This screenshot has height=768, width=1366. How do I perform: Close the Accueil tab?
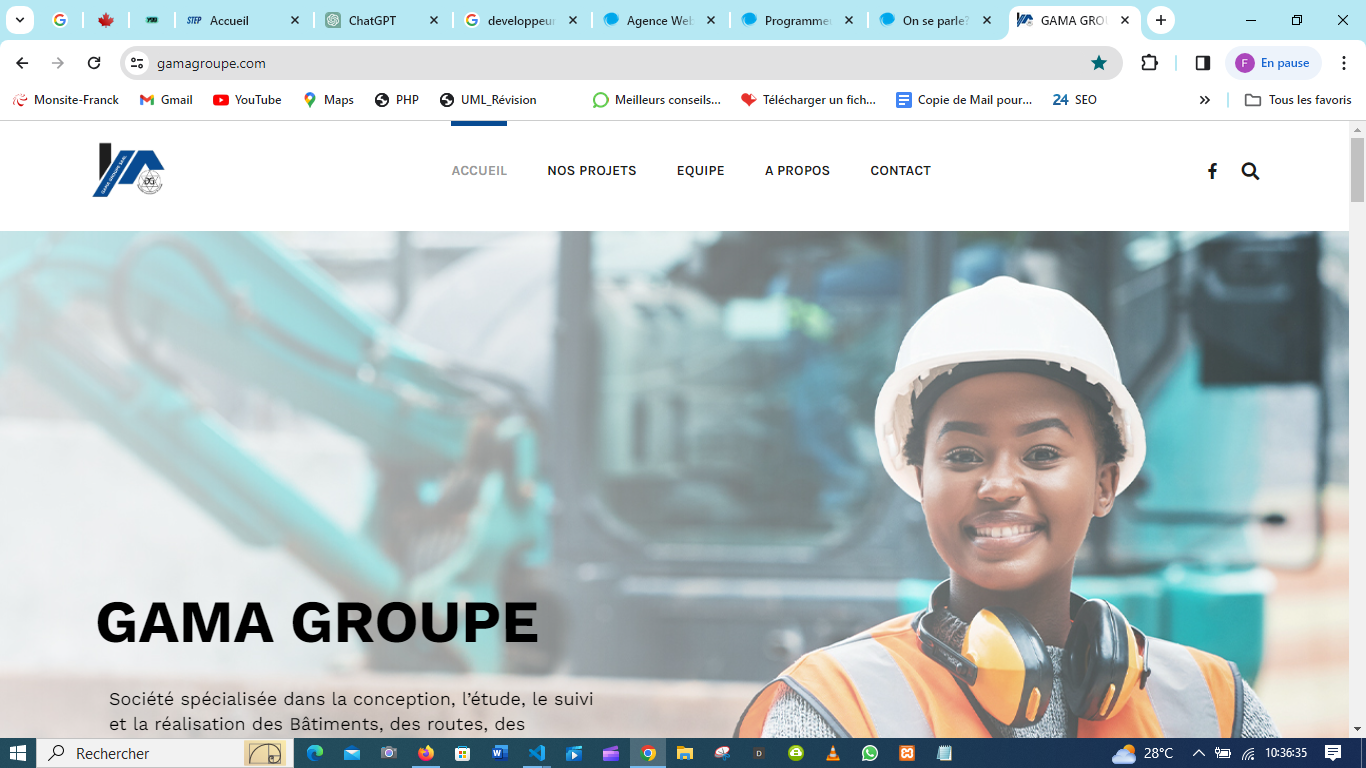(295, 20)
